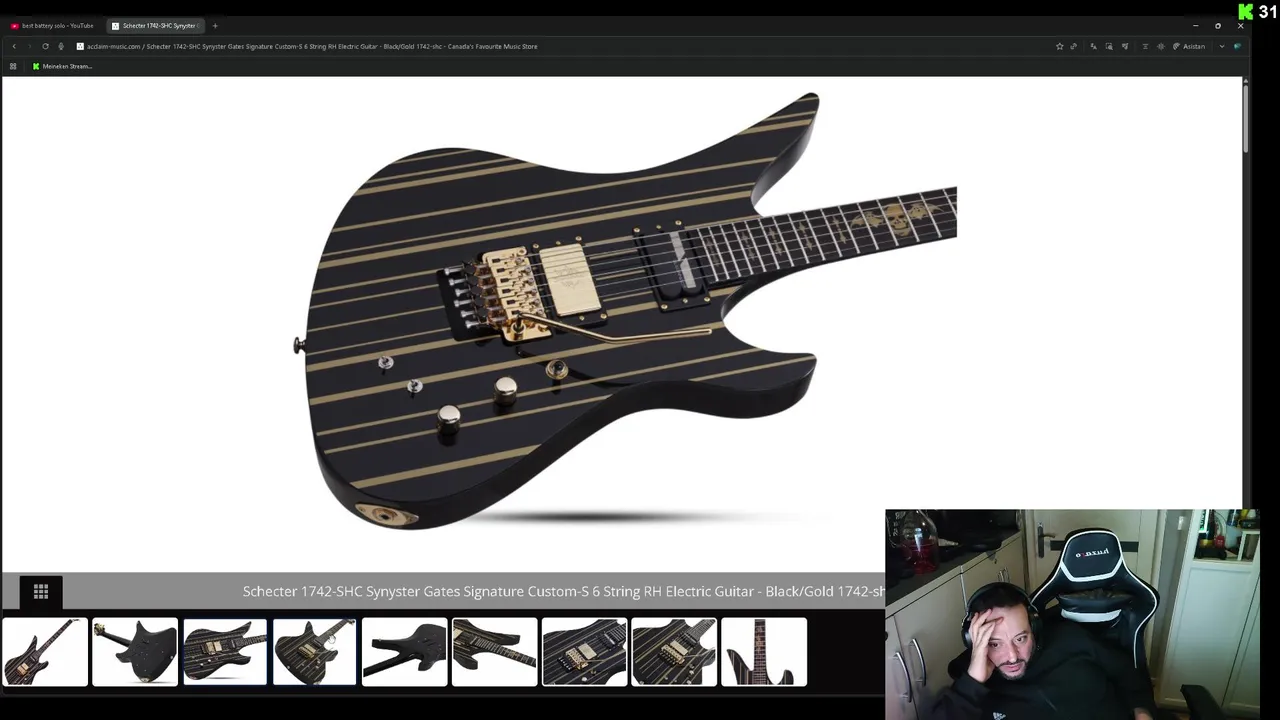Switch to the best battery solo YouTube tab
Viewport: 1280px width, 720px height.
[x=52, y=25]
